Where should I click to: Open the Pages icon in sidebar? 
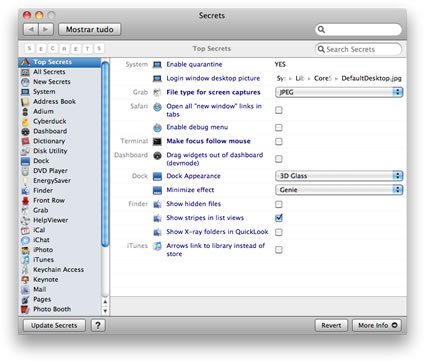tap(25, 300)
